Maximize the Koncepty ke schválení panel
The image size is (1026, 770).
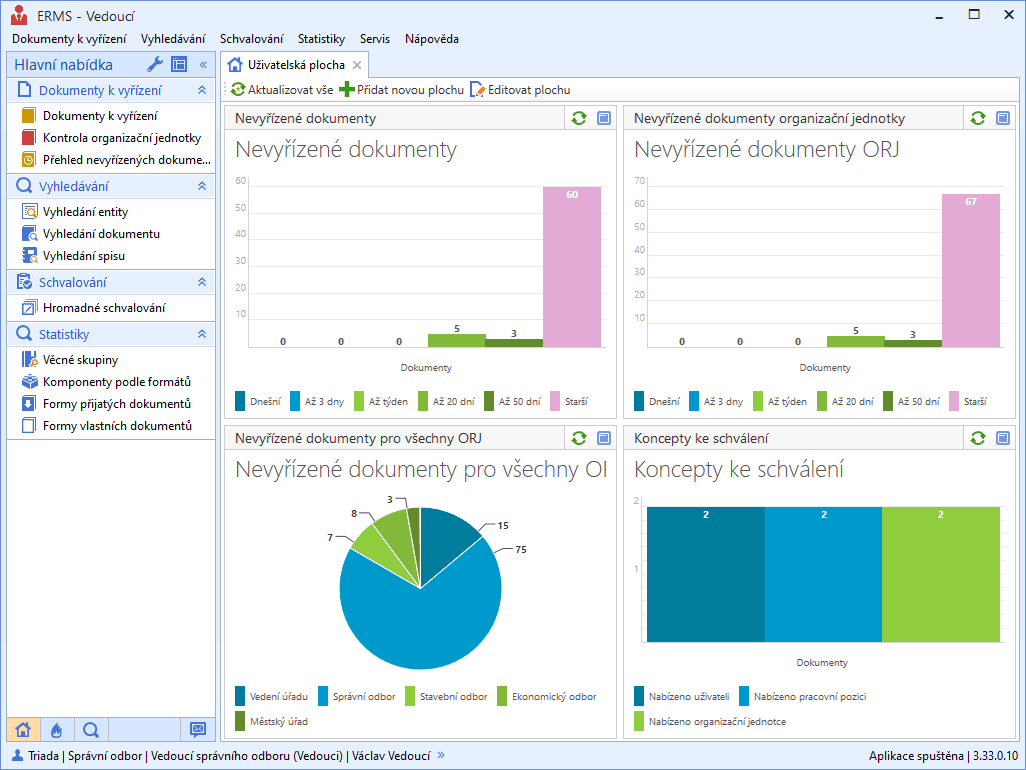(1003, 438)
